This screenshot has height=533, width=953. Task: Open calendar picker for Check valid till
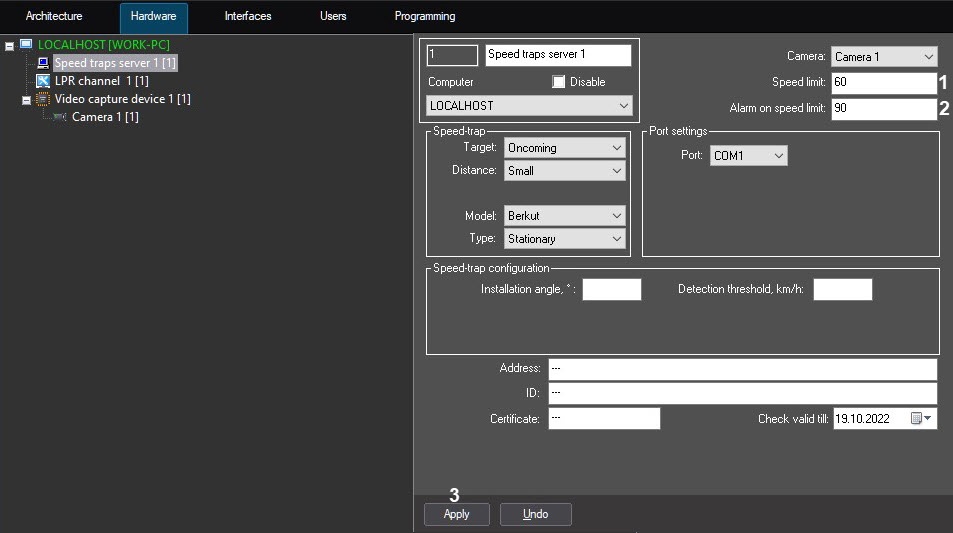(921, 418)
